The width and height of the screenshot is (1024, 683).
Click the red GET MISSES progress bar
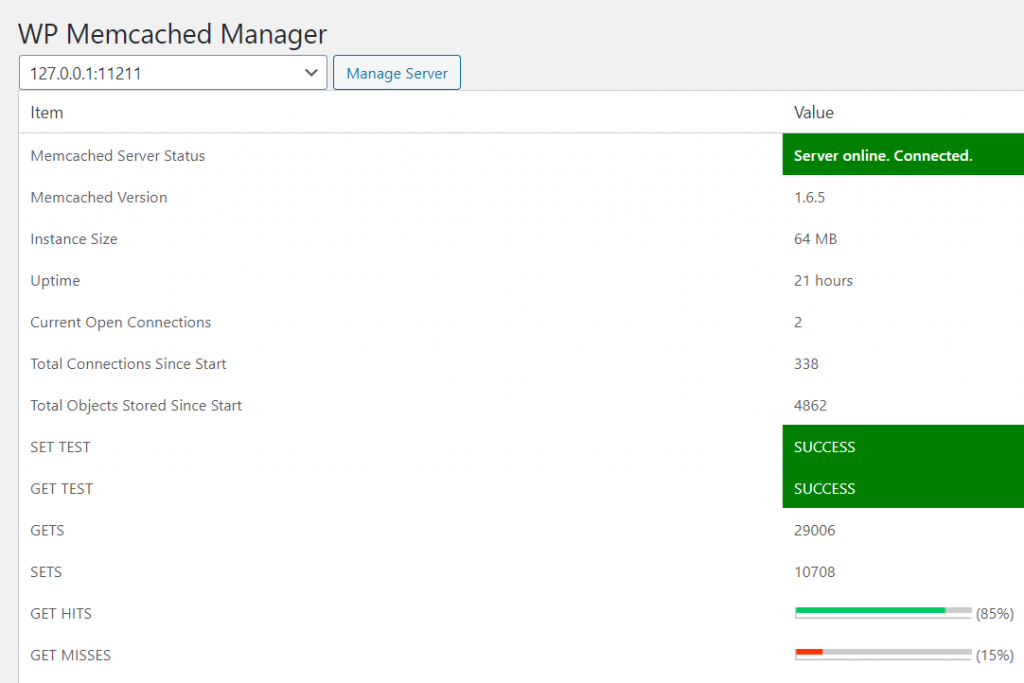coord(809,652)
